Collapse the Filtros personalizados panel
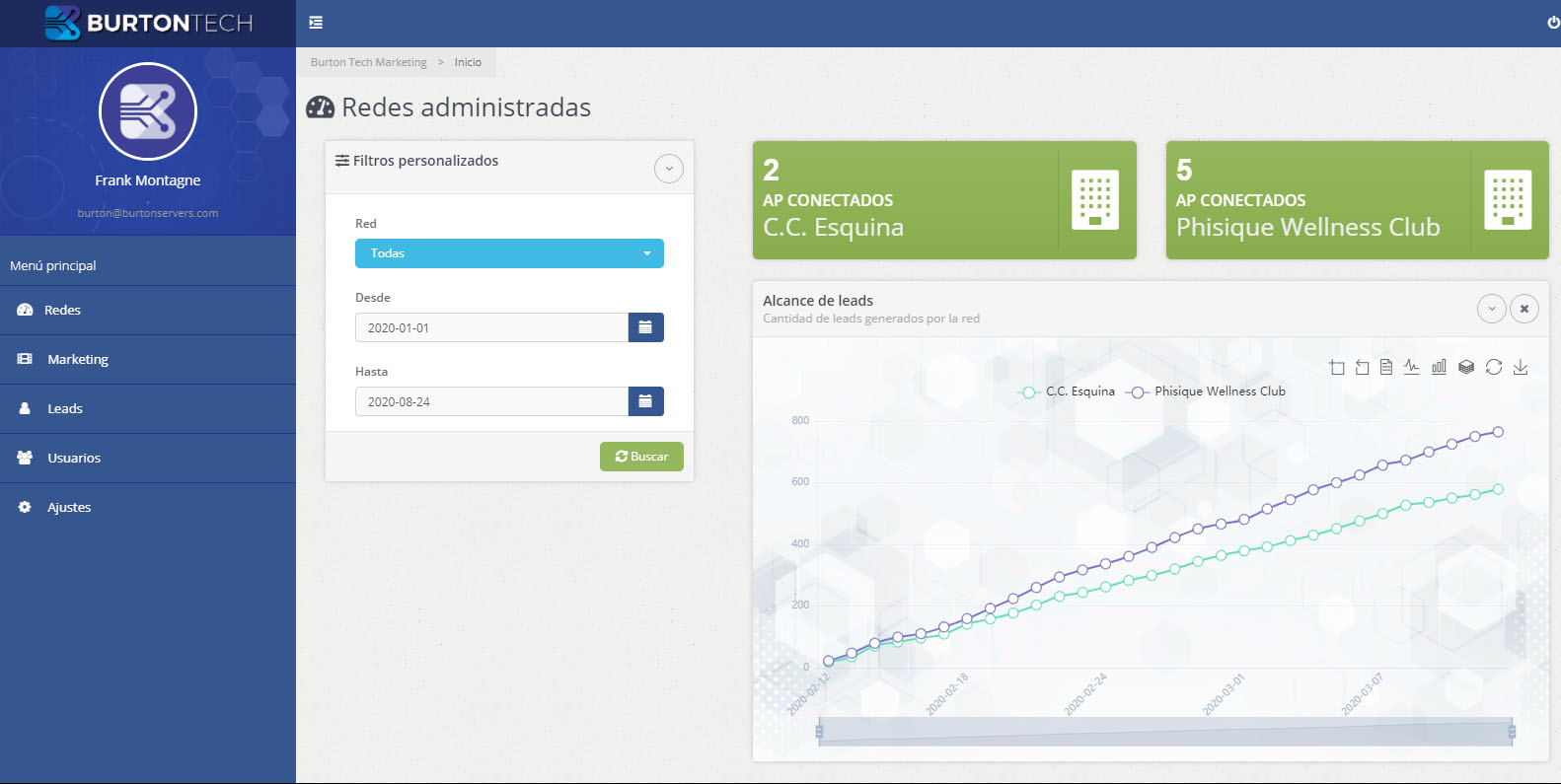 coord(669,169)
